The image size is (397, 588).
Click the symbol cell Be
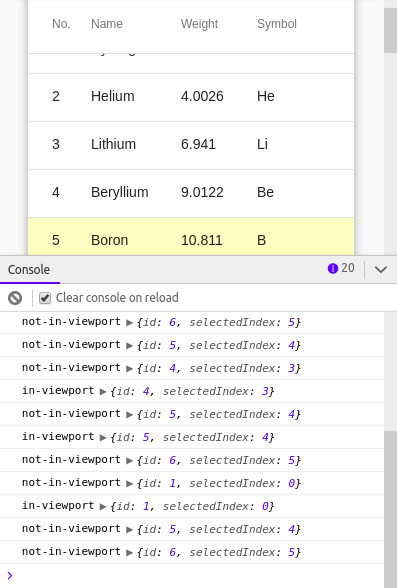(265, 192)
